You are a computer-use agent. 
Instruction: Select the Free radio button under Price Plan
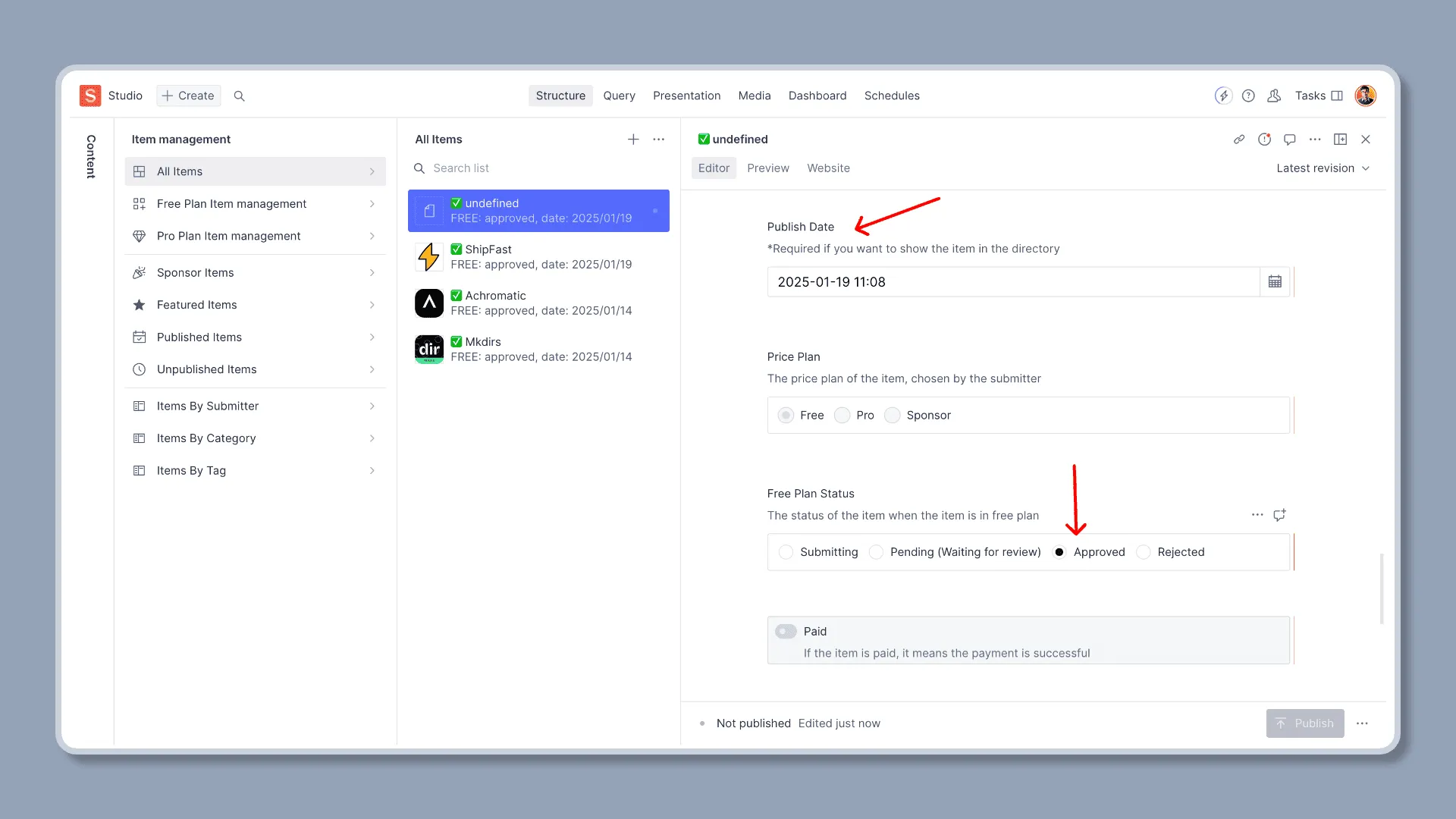pos(786,415)
